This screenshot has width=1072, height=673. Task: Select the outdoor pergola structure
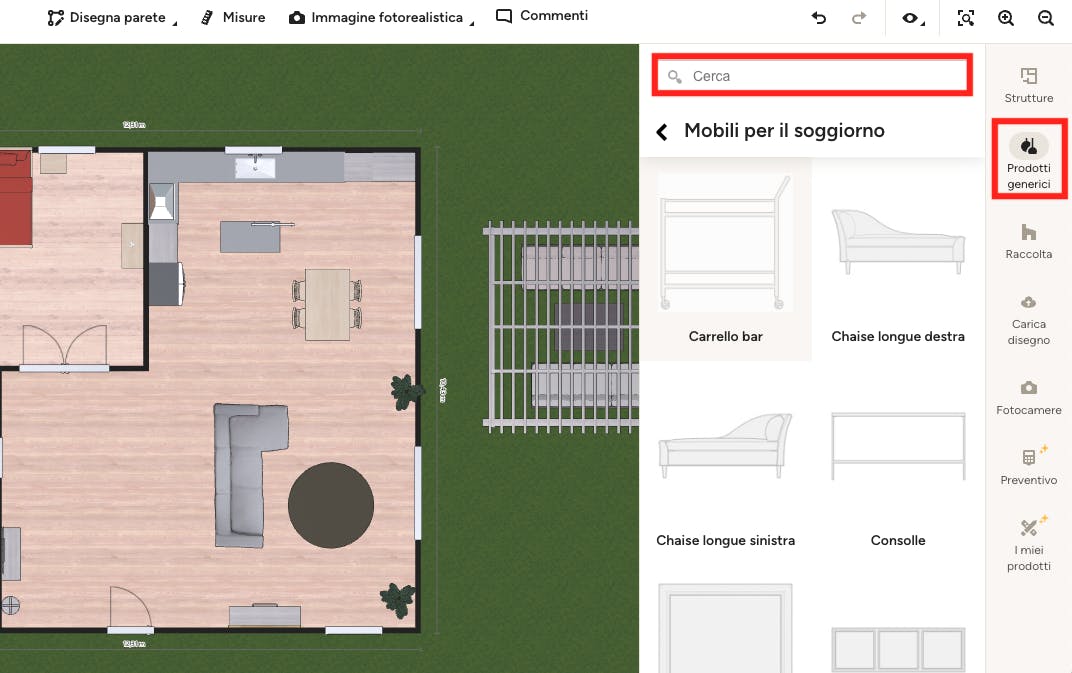point(561,327)
